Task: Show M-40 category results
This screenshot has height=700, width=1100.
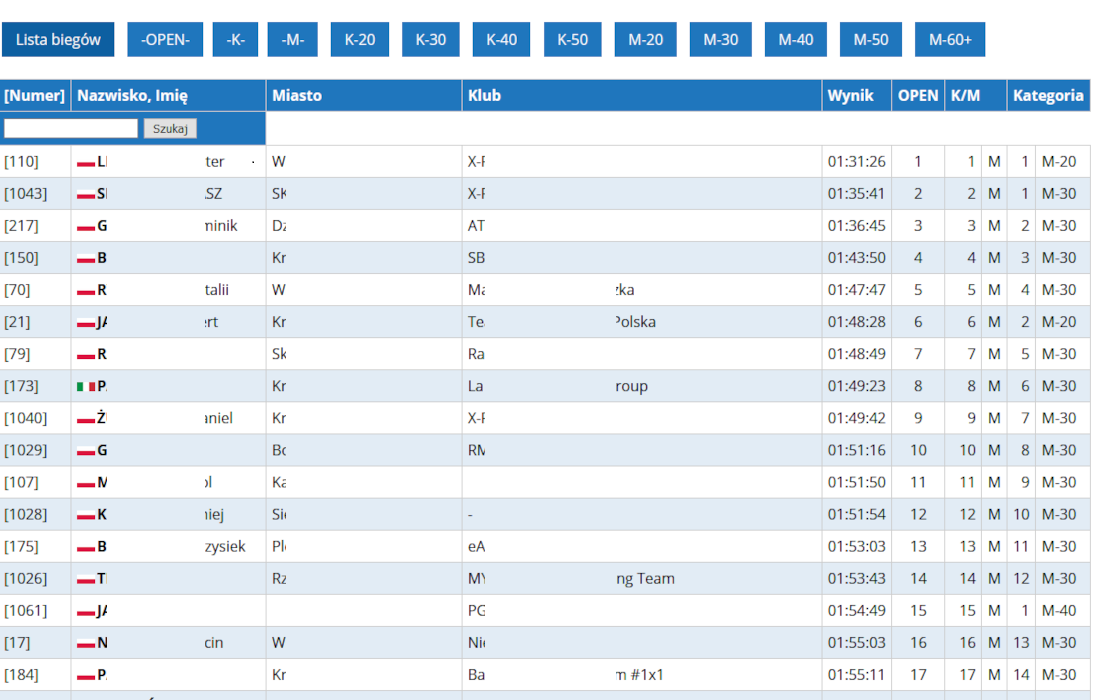Action: point(796,39)
